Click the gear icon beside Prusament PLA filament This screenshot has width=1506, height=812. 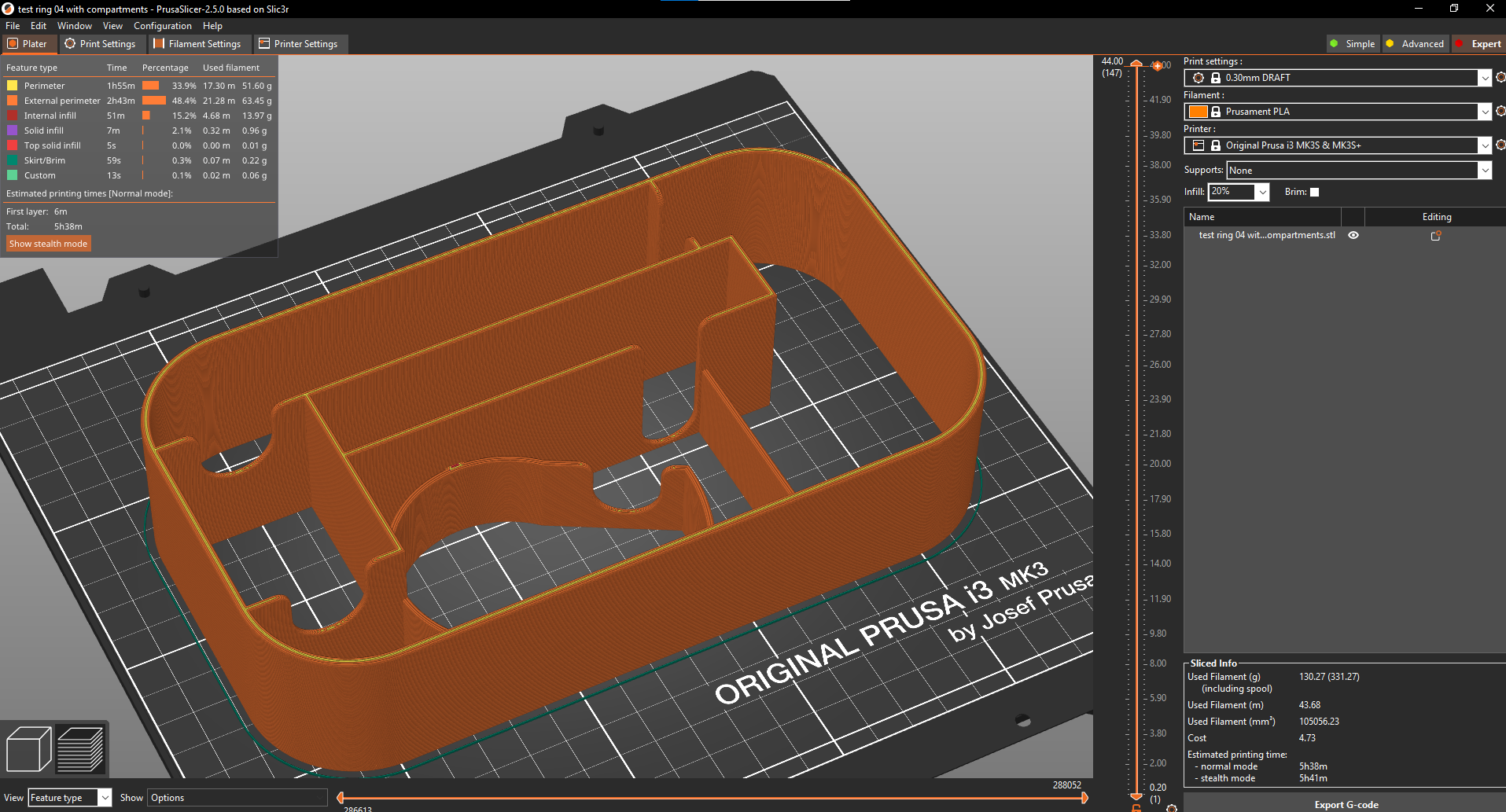[1500, 111]
